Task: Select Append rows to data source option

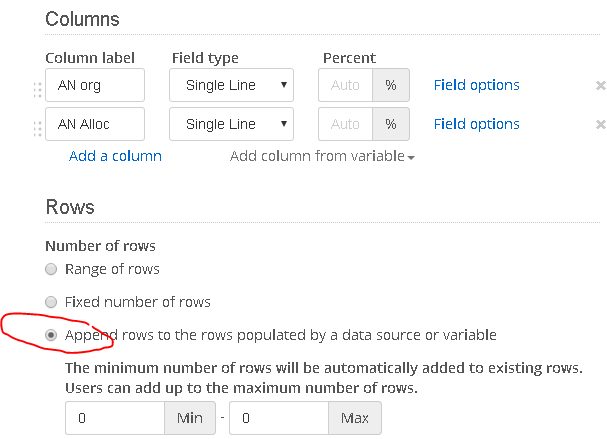Action: [x=51, y=335]
